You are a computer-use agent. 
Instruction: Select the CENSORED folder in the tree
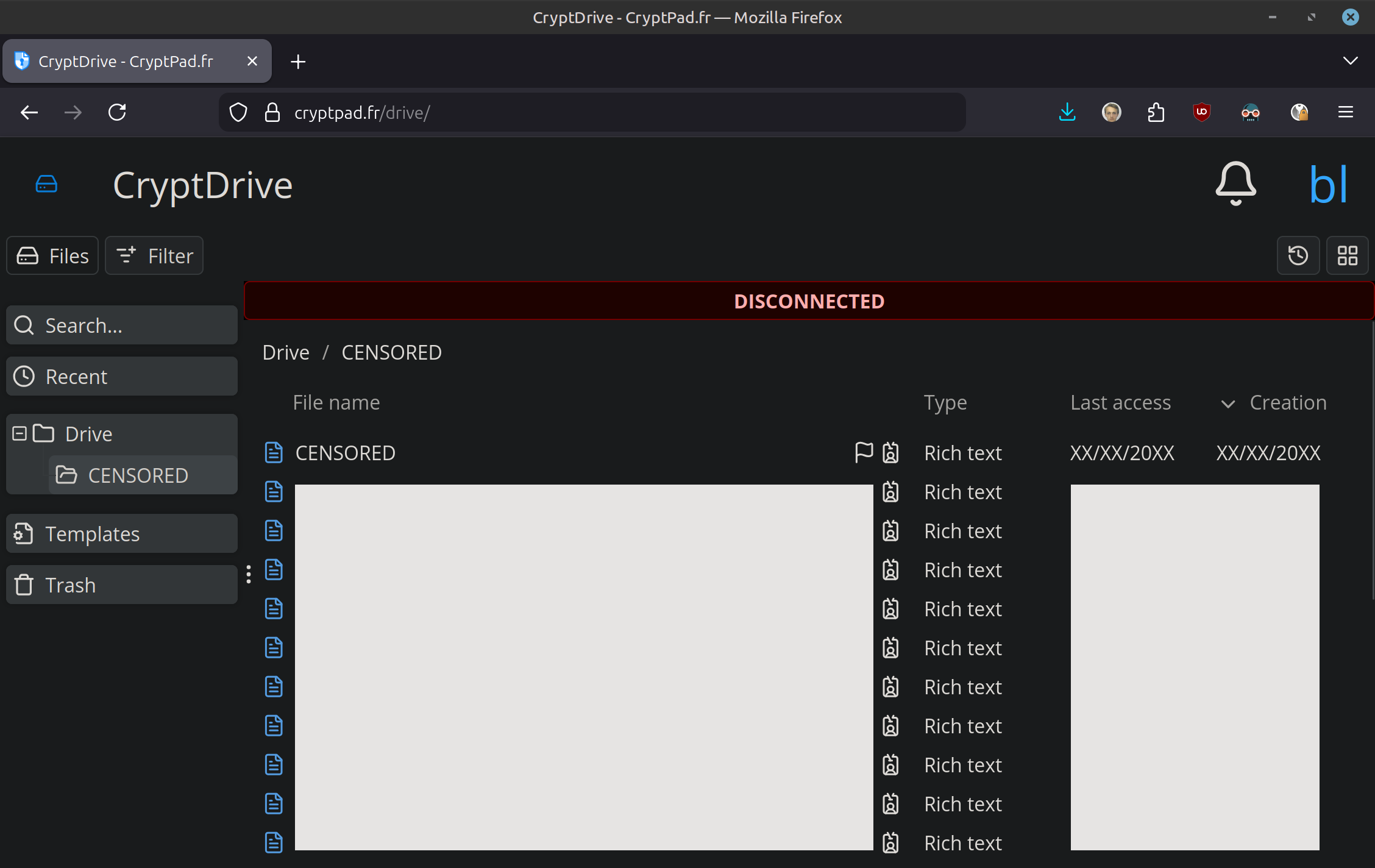click(x=138, y=475)
